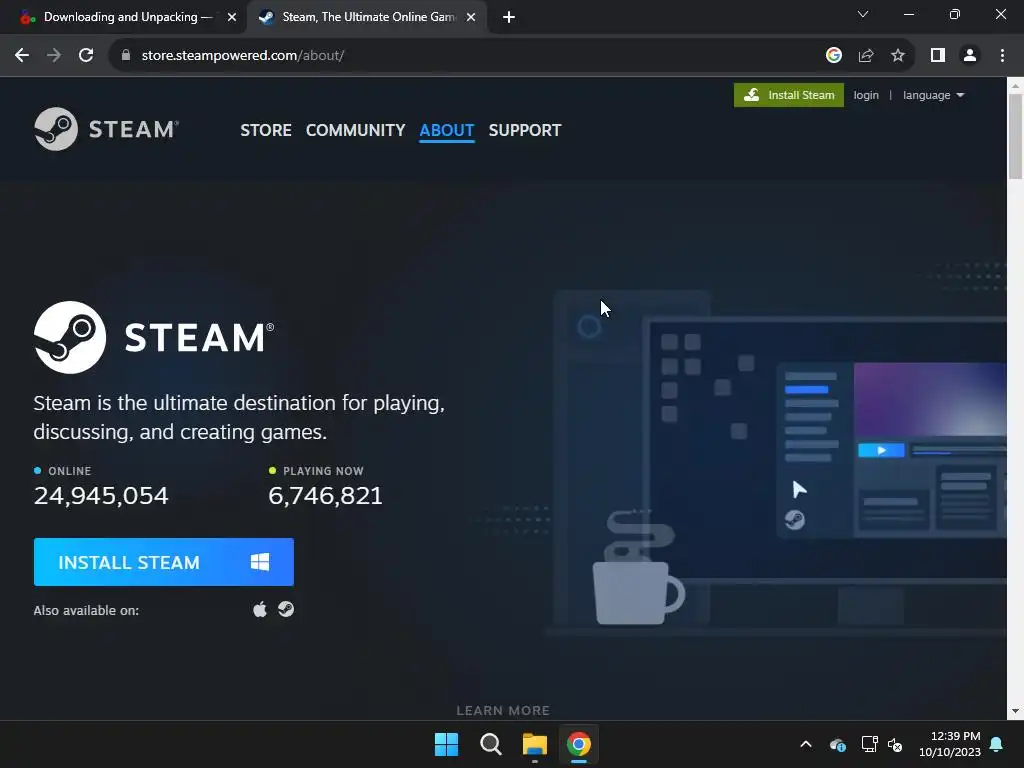Open the Chrome three-dot menu

[x=1002, y=56]
